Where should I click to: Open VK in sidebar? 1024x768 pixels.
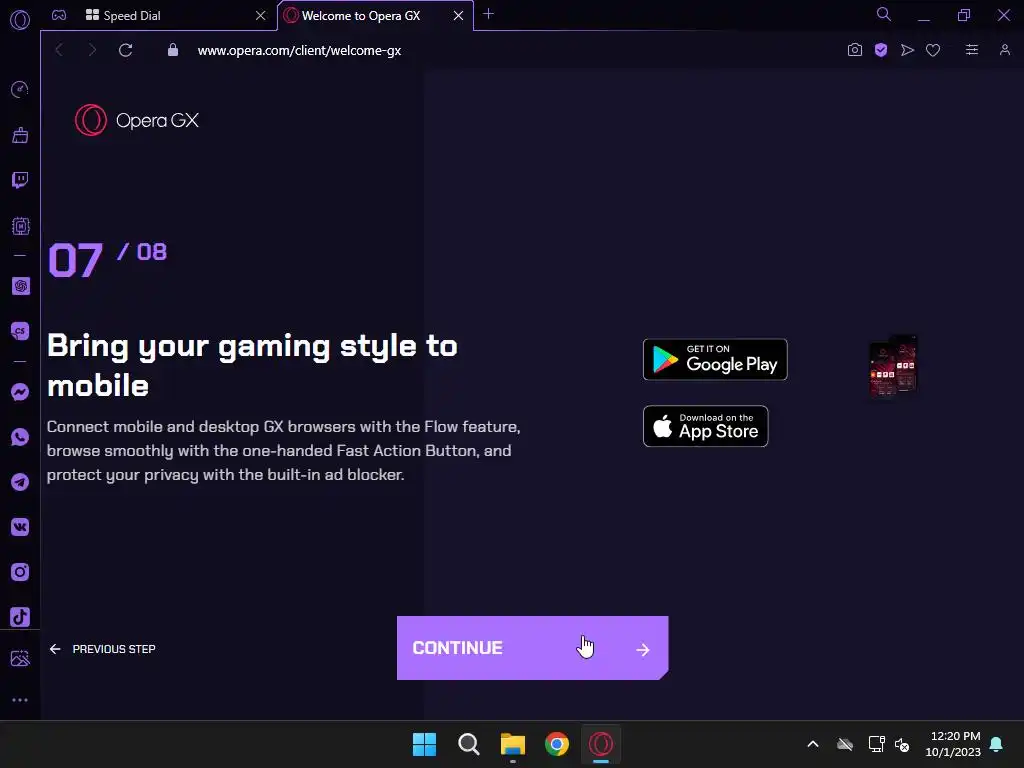[x=20, y=527]
